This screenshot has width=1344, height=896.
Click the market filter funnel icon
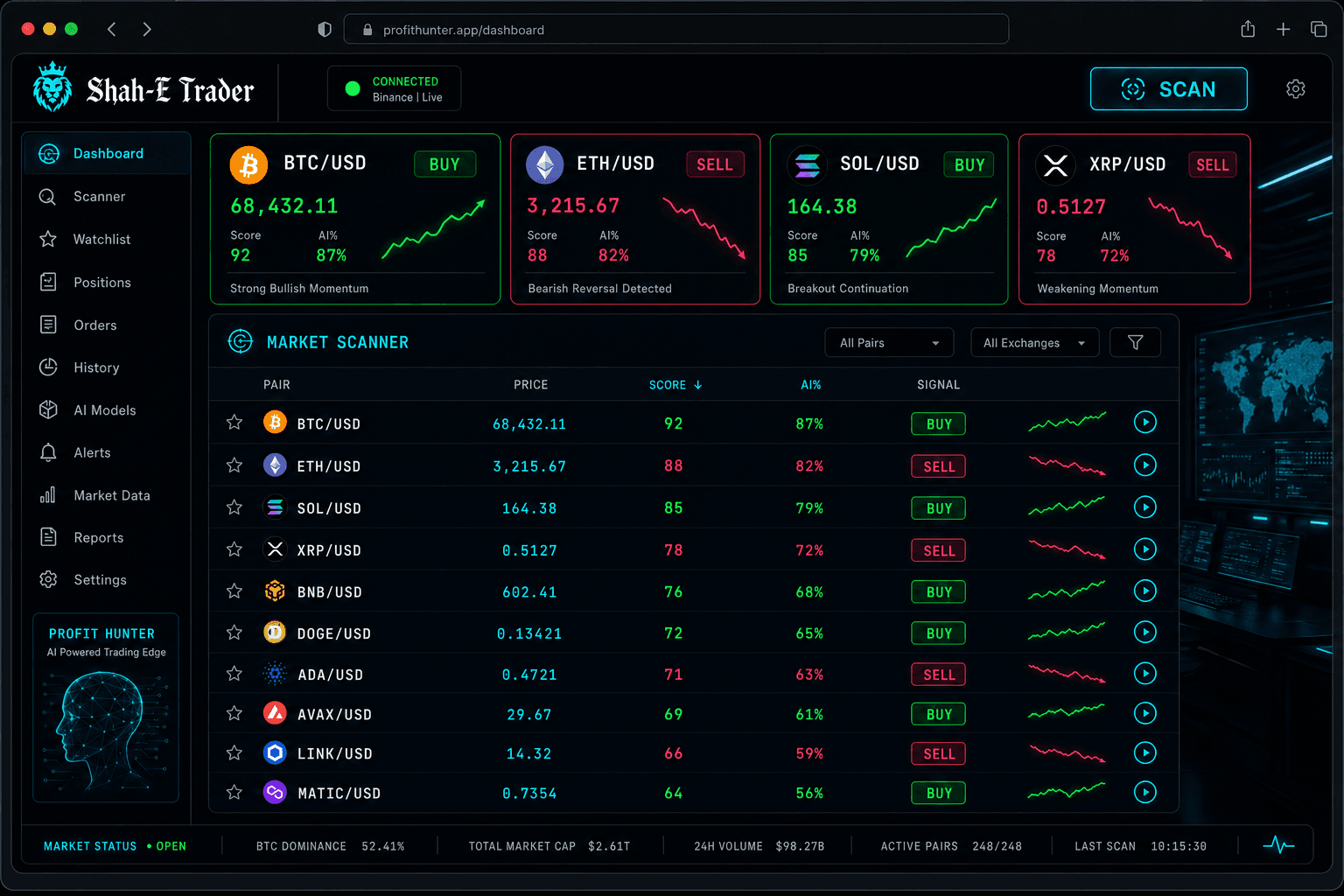1135,343
